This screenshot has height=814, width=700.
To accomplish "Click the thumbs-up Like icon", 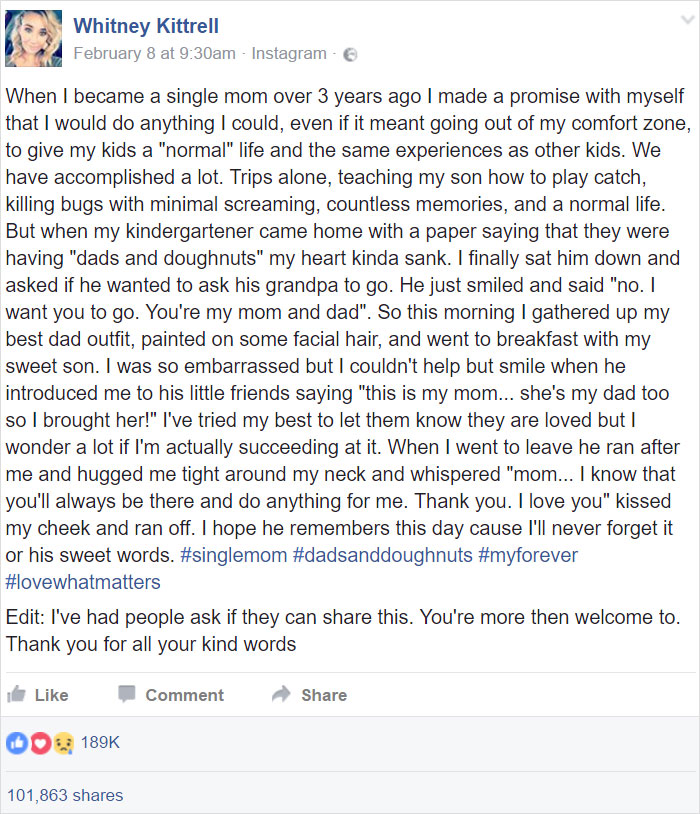I will point(16,694).
